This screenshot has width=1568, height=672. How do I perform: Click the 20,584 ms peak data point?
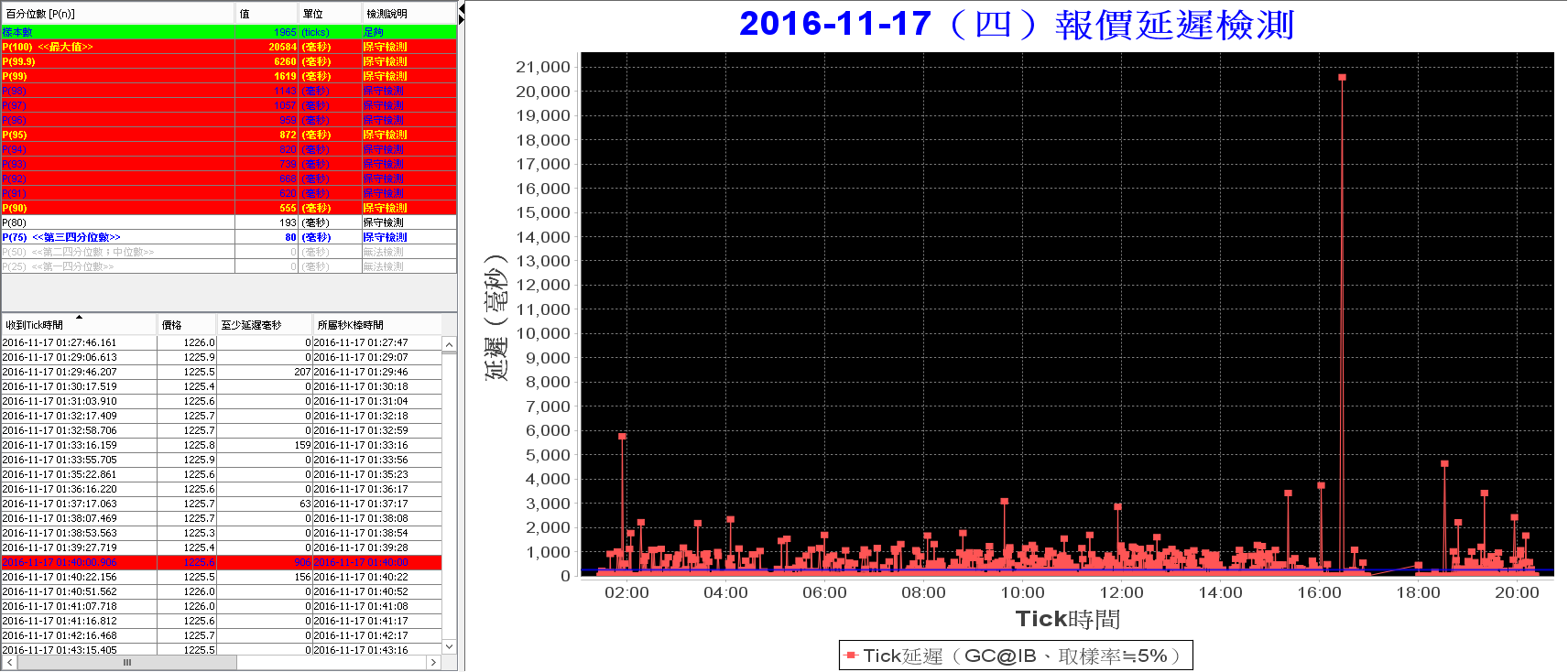[x=1342, y=78]
